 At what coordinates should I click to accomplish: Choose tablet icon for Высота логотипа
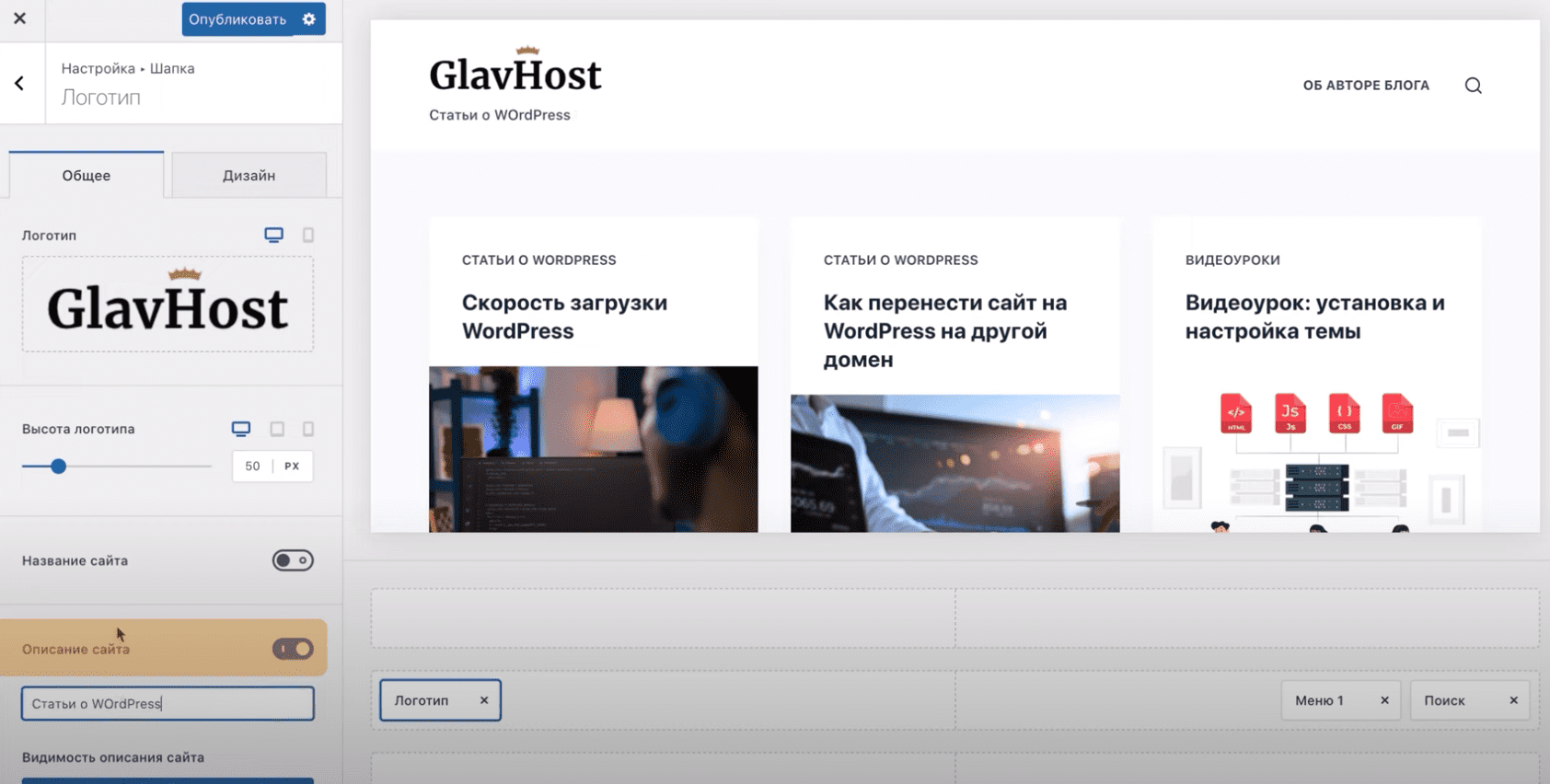pyautogui.click(x=277, y=429)
